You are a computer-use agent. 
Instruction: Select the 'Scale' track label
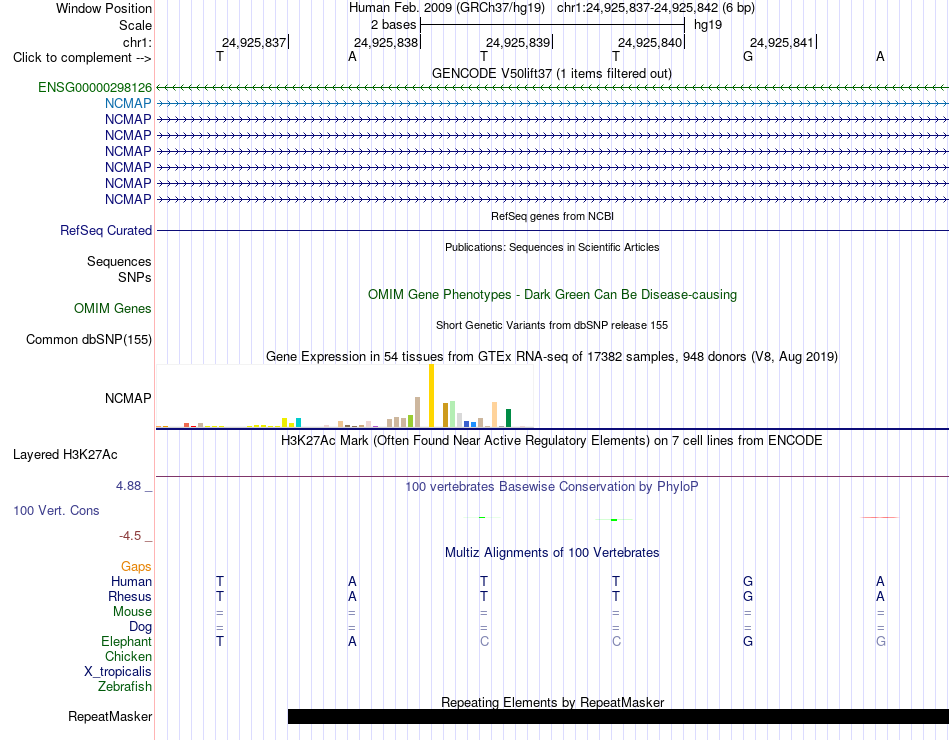point(135,25)
